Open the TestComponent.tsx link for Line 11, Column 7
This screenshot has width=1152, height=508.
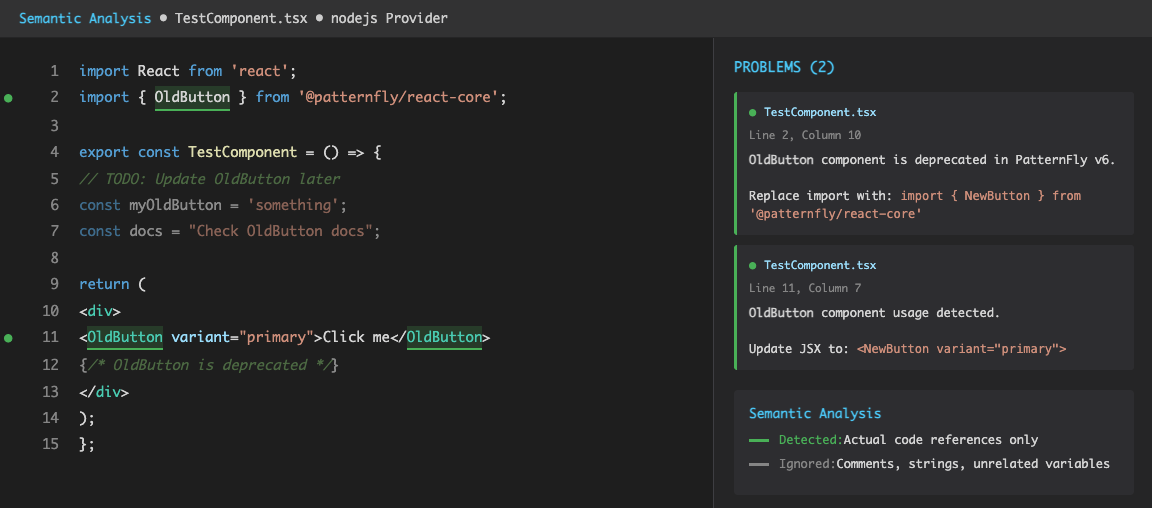[x=819, y=265]
